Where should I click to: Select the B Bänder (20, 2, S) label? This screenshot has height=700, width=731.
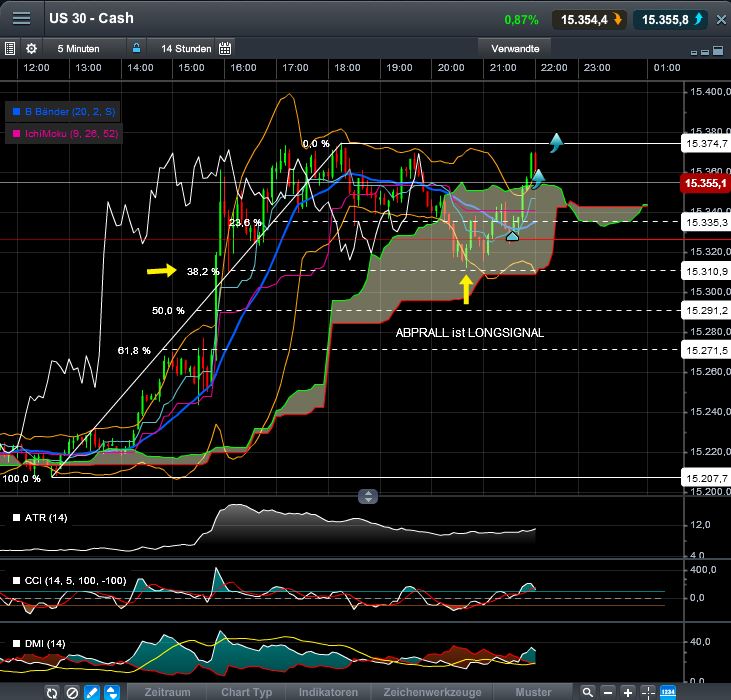[x=70, y=111]
